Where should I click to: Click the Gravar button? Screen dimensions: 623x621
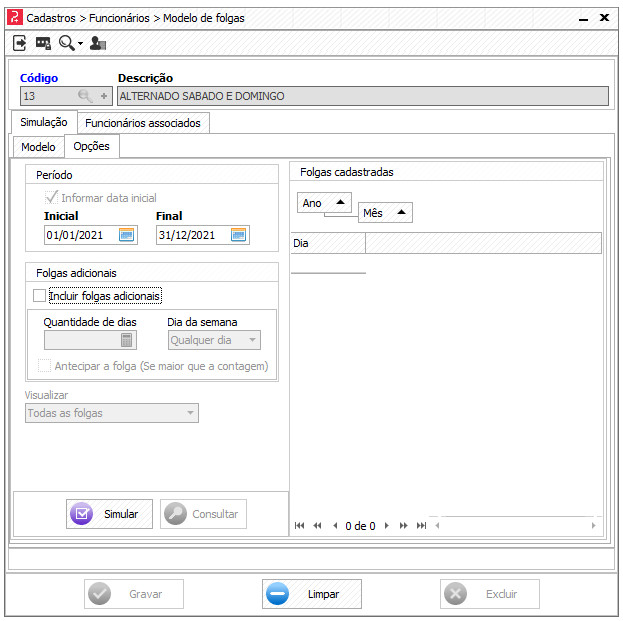point(134,594)
